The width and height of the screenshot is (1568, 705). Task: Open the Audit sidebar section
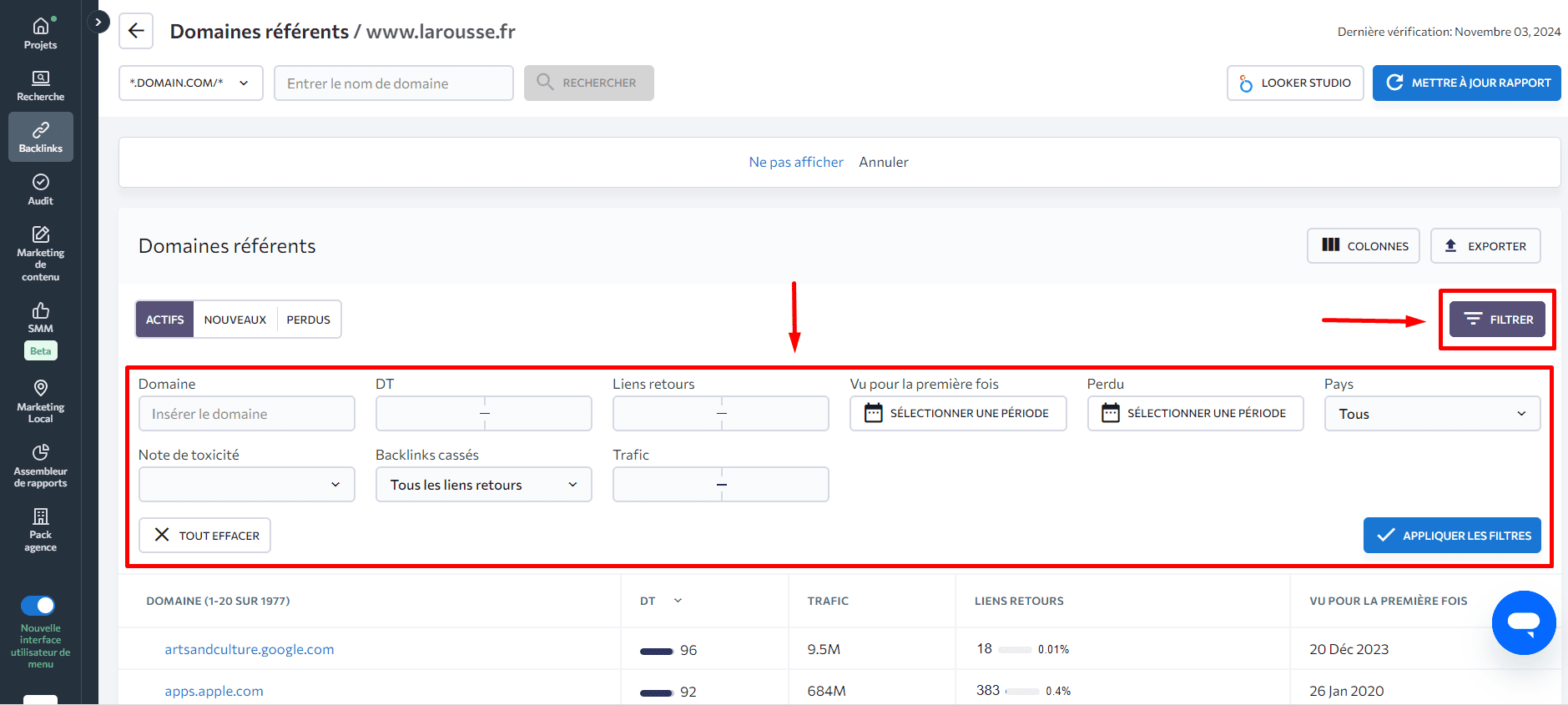pos(40,189)
